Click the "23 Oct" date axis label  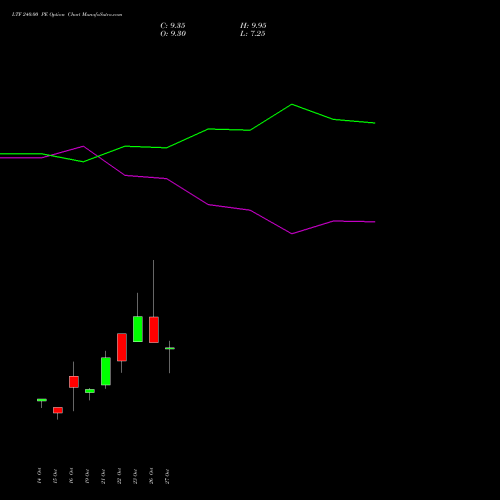135,476
